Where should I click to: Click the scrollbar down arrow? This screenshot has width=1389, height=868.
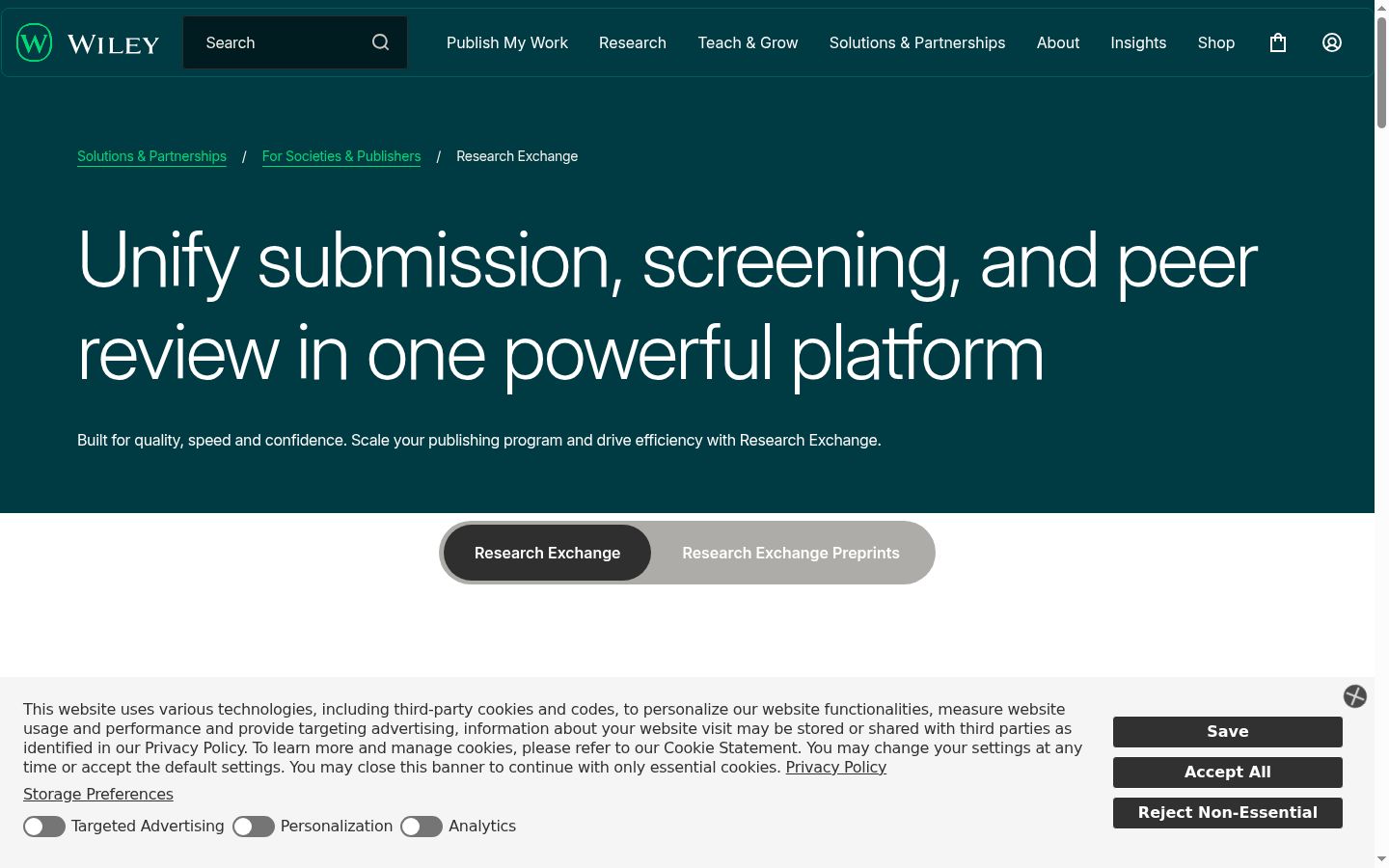pos(1381,859)
